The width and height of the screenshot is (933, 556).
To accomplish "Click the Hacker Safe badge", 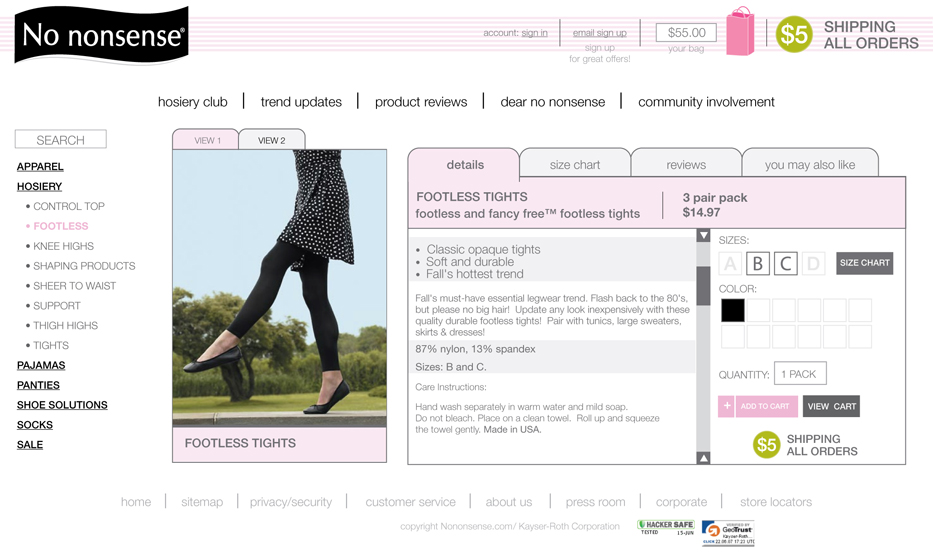I will click(x=666, y=527).
